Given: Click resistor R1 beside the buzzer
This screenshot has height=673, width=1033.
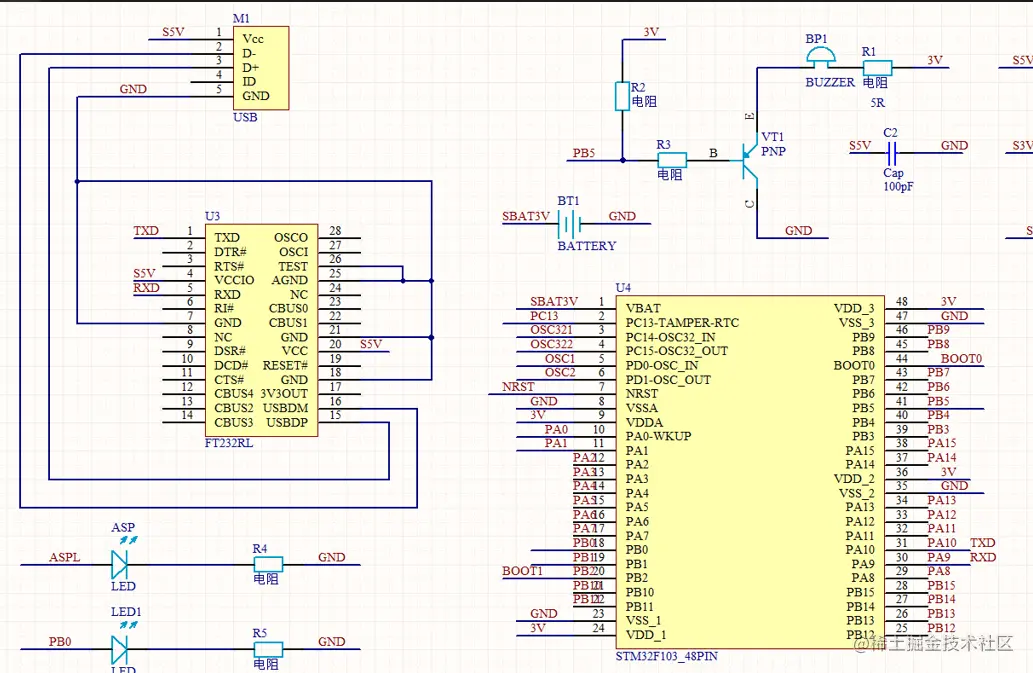Looking at the screenshot, I should (878, 67).
